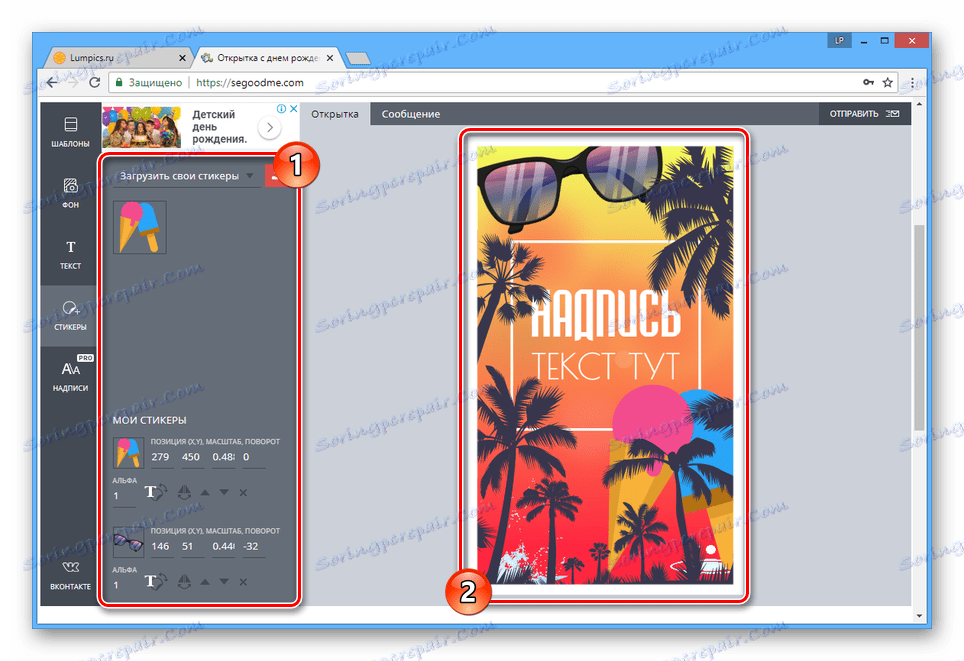The width and height of the screenshot is (964, 661).
Task: Move the ice cream sticker layer up
Action: pos(205,493)
